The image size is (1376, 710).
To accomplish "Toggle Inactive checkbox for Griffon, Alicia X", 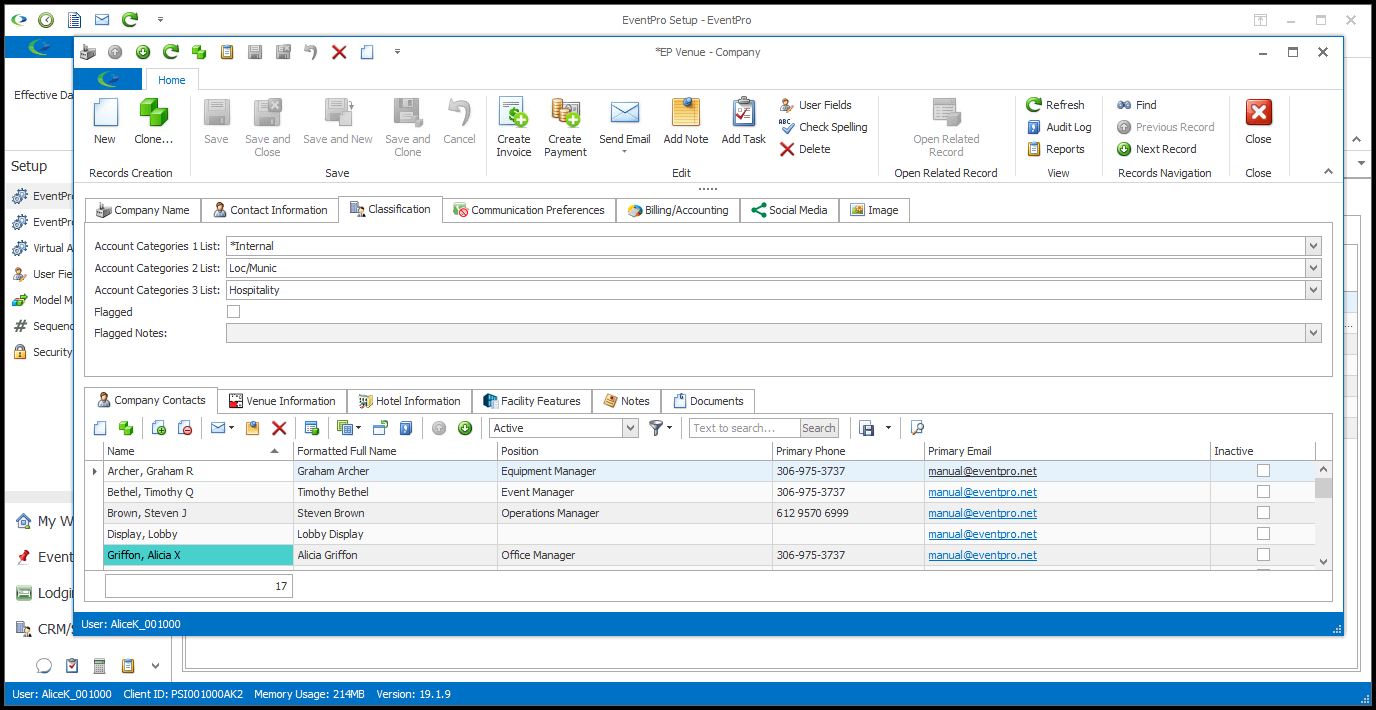I will [x=1263, y=555].
